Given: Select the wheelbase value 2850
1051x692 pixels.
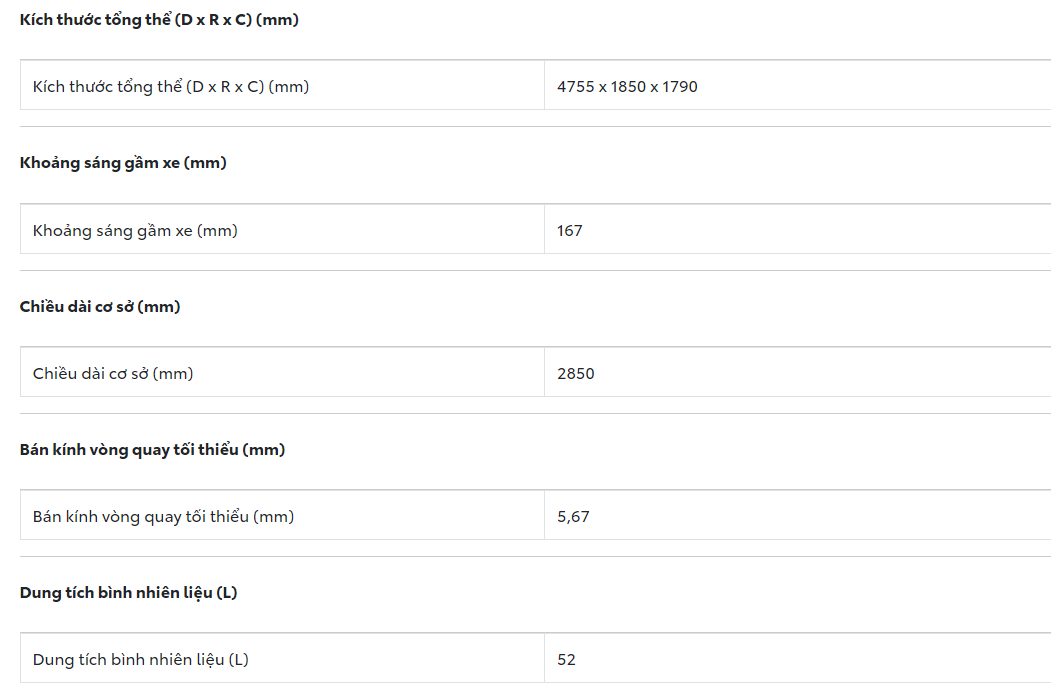Looking at the screenshot, I should click(x=576, y=374).
